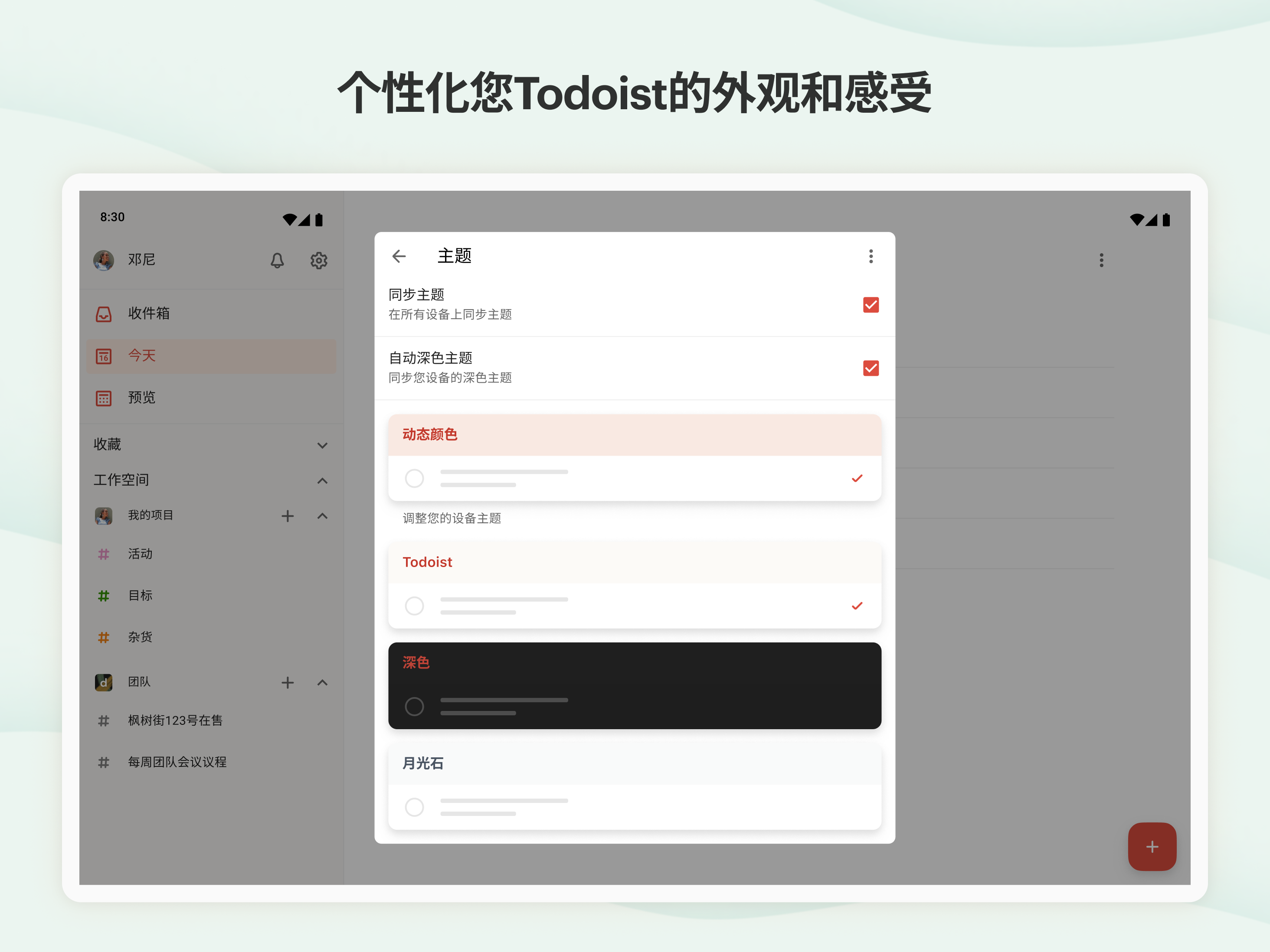
Task: Click the 团队 workspace label
Action: click(139, 682)
